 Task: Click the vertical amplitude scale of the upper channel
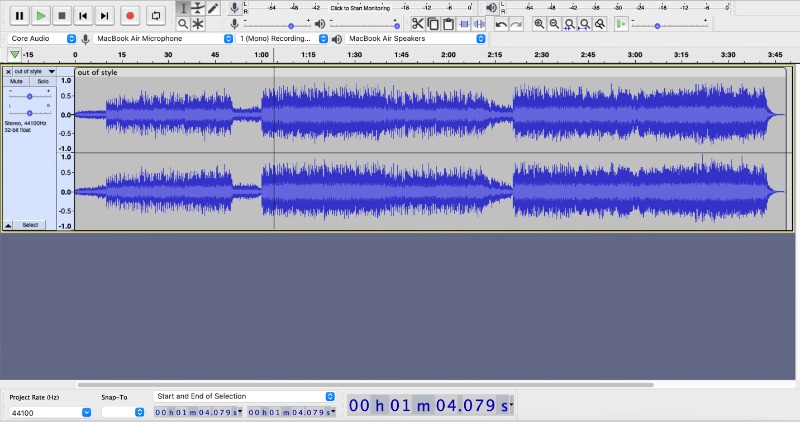pos(65,114)
